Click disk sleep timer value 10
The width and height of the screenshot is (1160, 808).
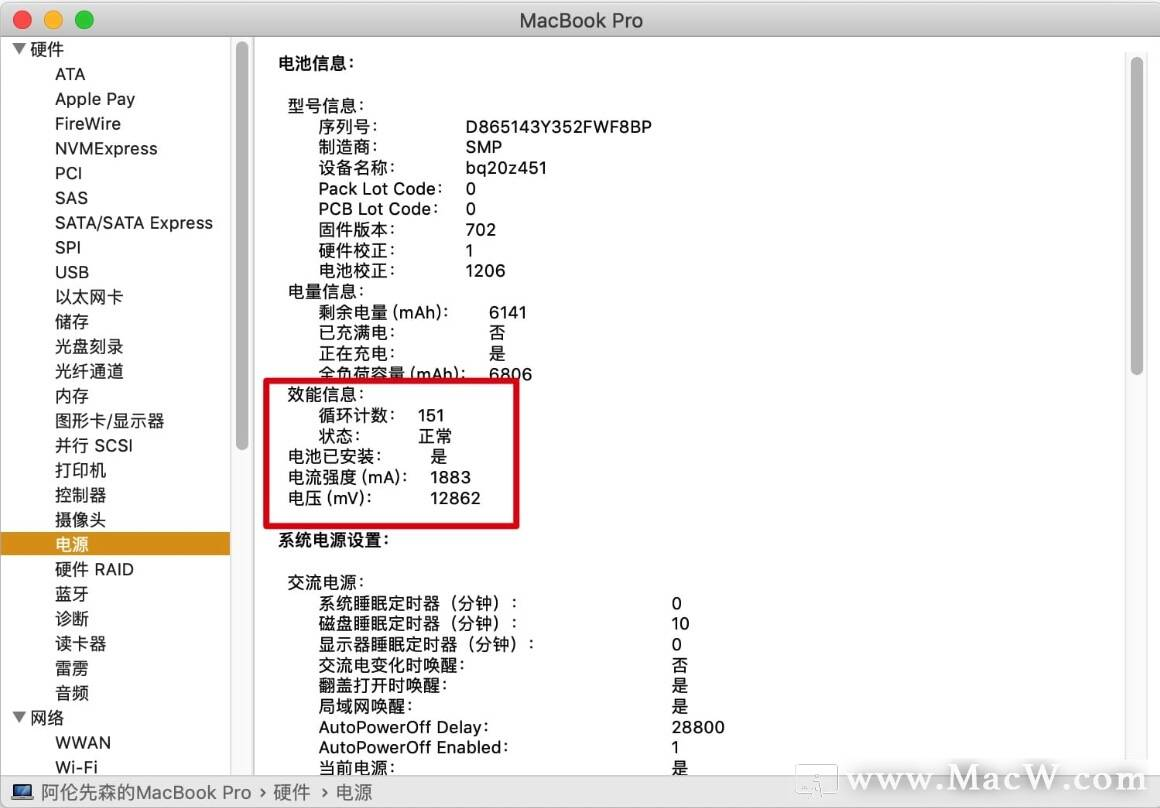pos(681,624)
